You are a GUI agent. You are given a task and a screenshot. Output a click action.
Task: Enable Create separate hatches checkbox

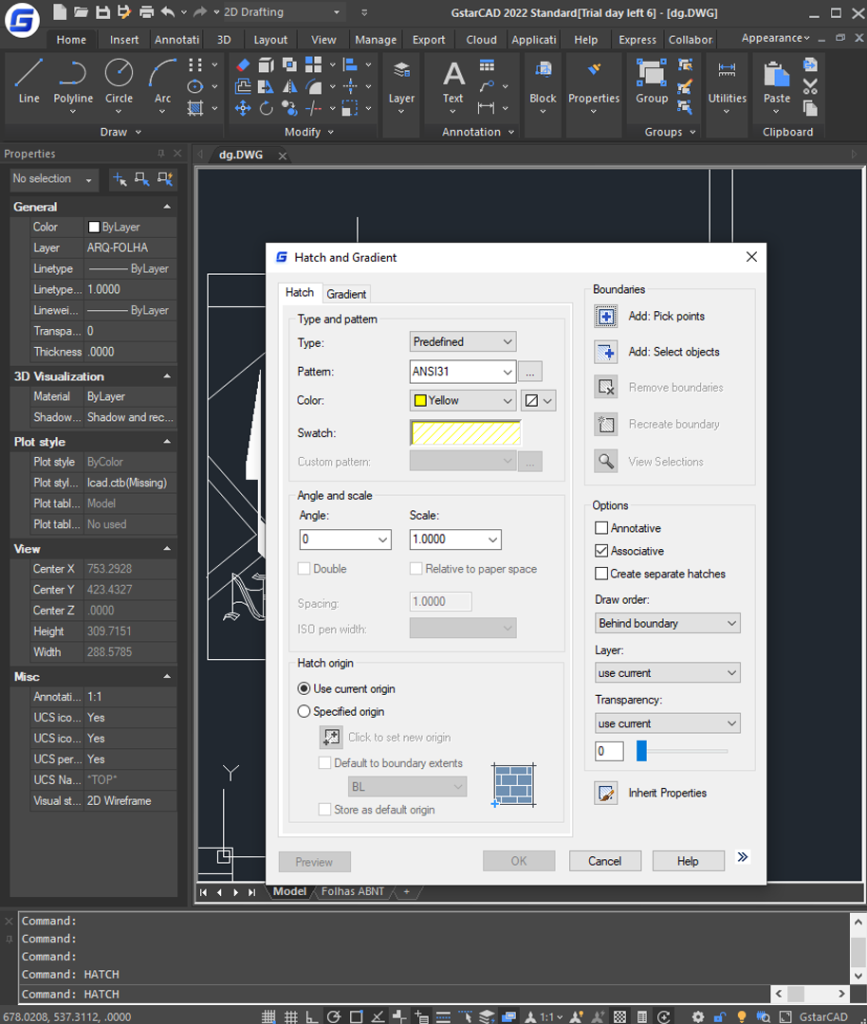pos(601,573)
